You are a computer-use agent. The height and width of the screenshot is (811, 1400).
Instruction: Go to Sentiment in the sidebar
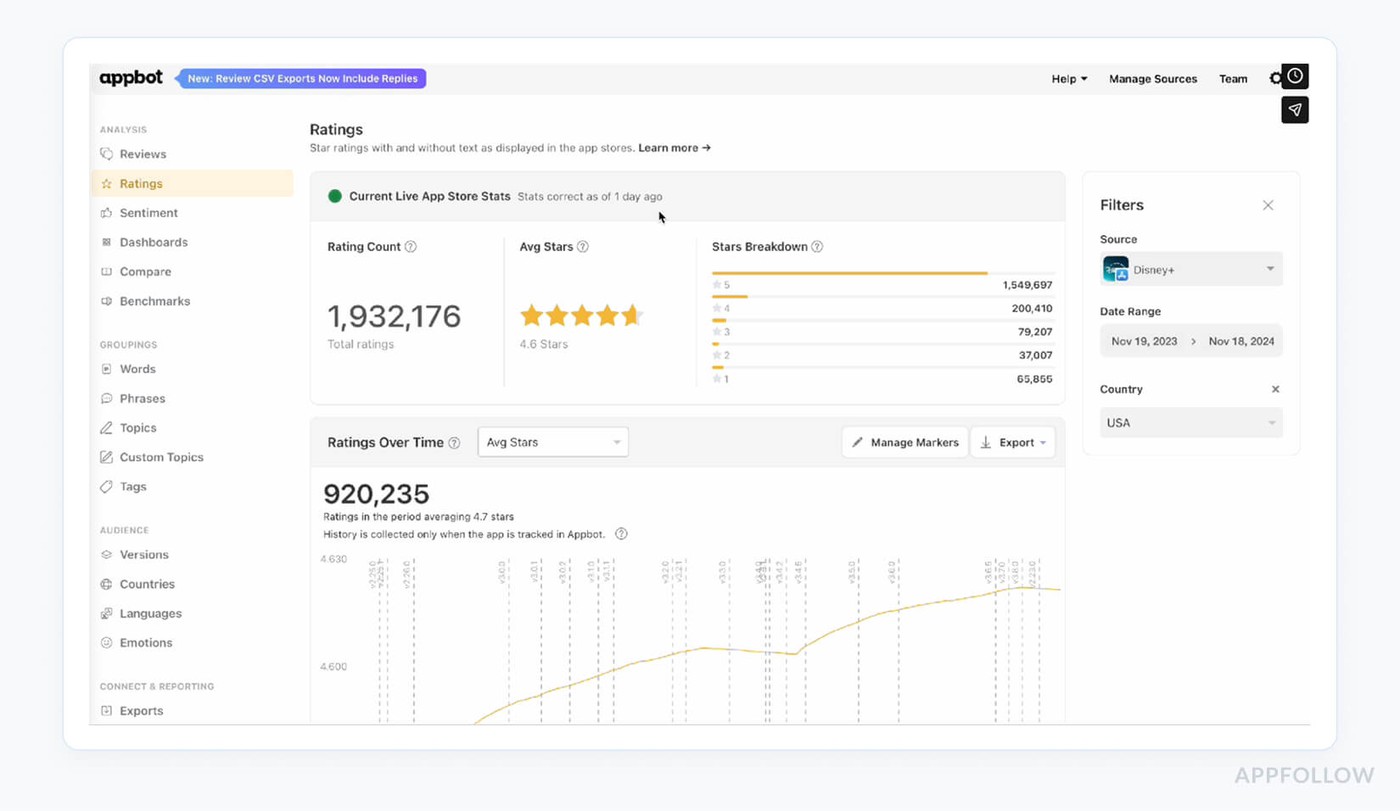[x=148, y=213]
